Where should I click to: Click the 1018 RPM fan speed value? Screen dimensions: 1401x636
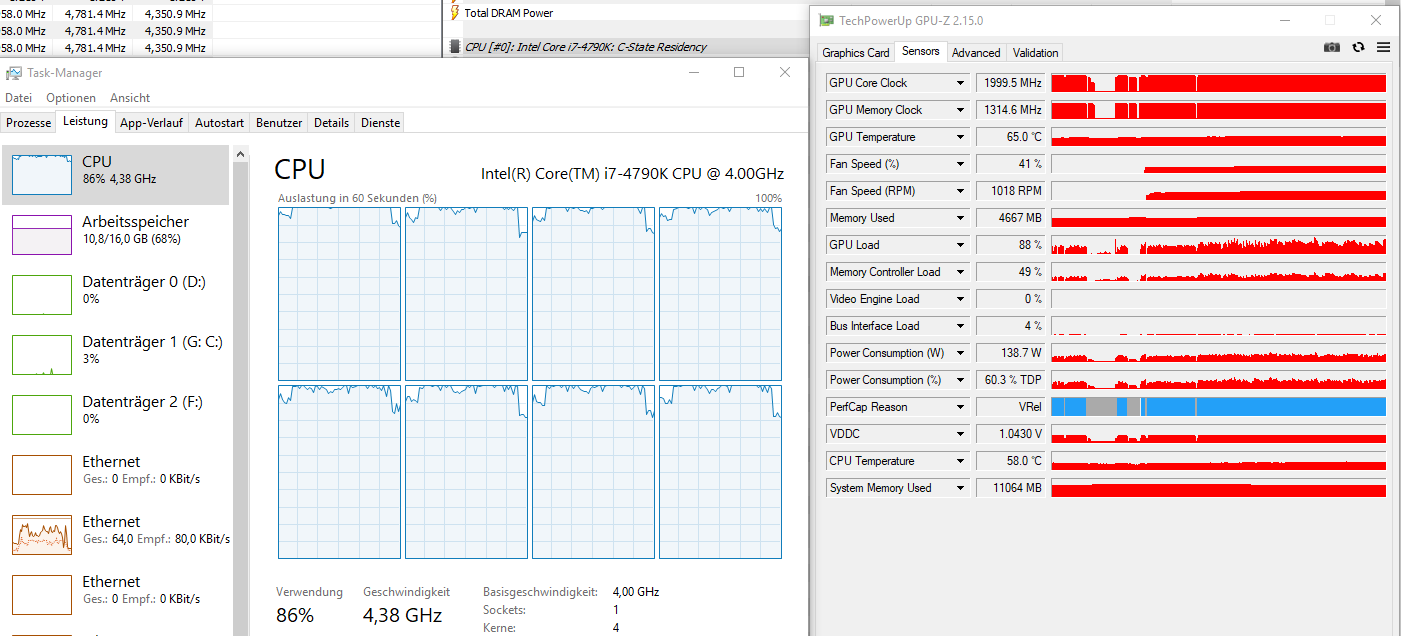click(1010, 191)
